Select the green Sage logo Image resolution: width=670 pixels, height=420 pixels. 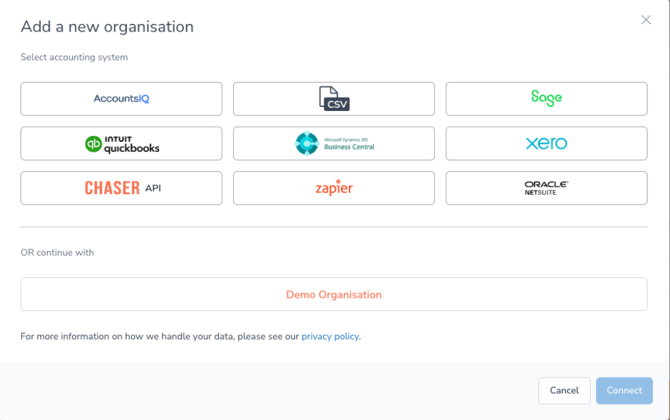546,98
